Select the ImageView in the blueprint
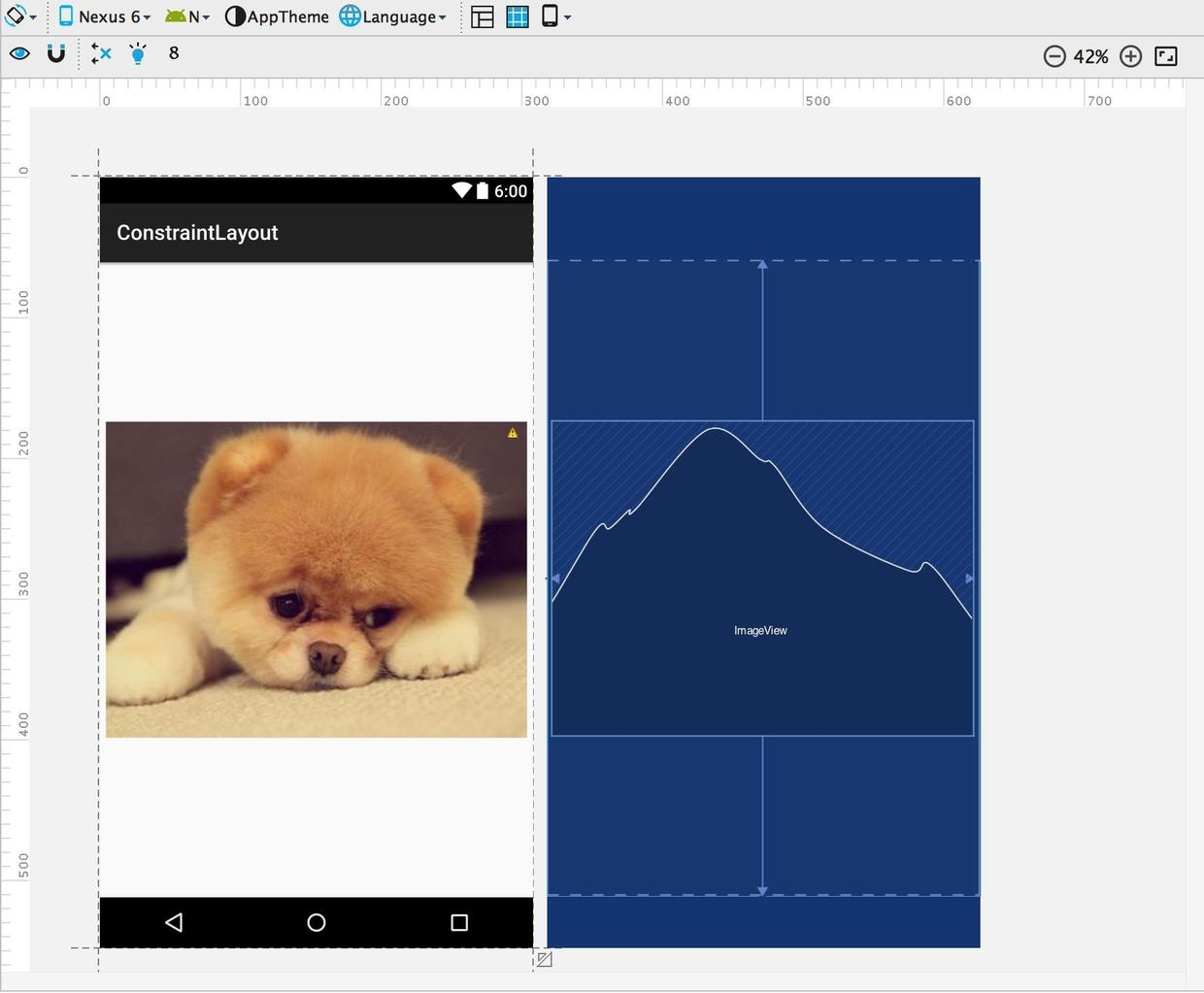This screenshot has height=993, width=1204. (x=761, y=631)
